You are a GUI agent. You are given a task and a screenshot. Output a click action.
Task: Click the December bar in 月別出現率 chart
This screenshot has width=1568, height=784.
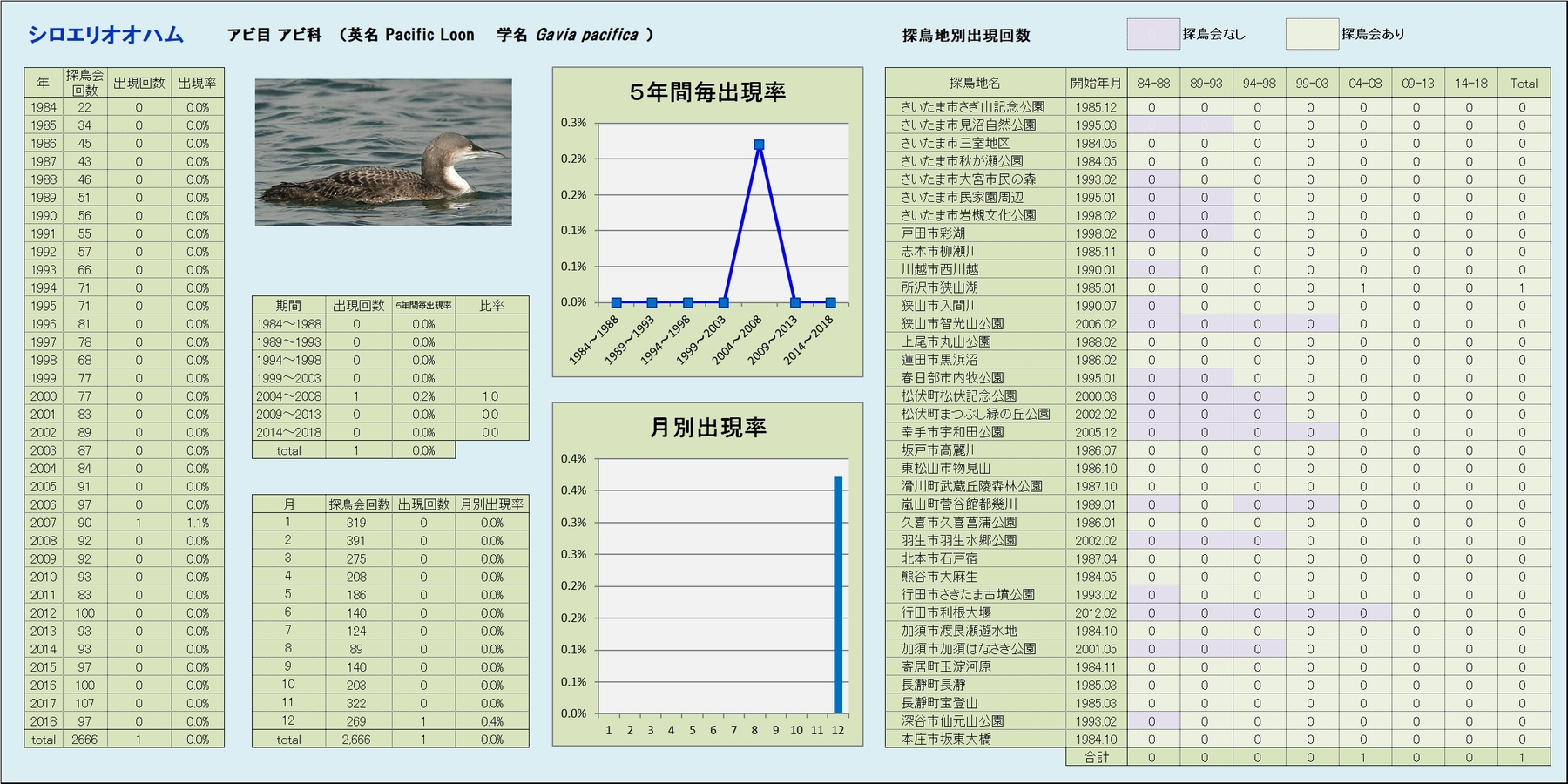[838, 595]
